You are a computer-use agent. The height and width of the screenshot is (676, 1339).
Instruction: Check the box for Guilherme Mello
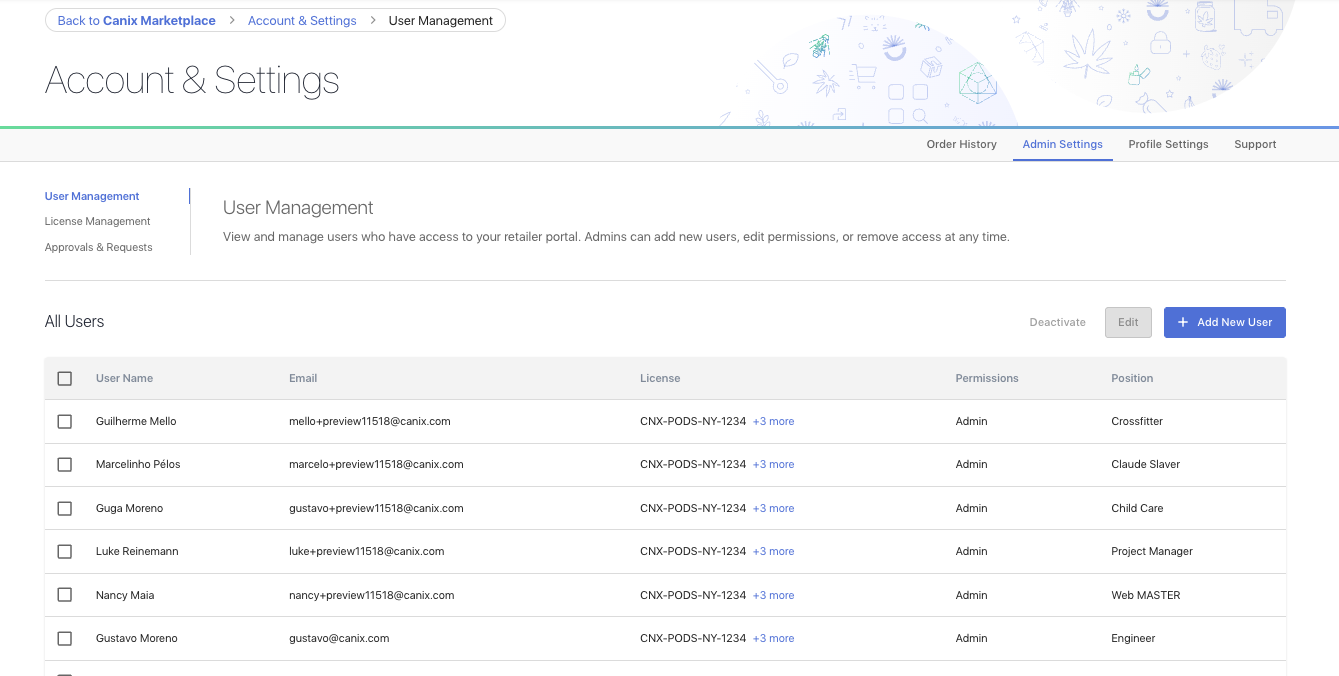[x=65, y=422]
